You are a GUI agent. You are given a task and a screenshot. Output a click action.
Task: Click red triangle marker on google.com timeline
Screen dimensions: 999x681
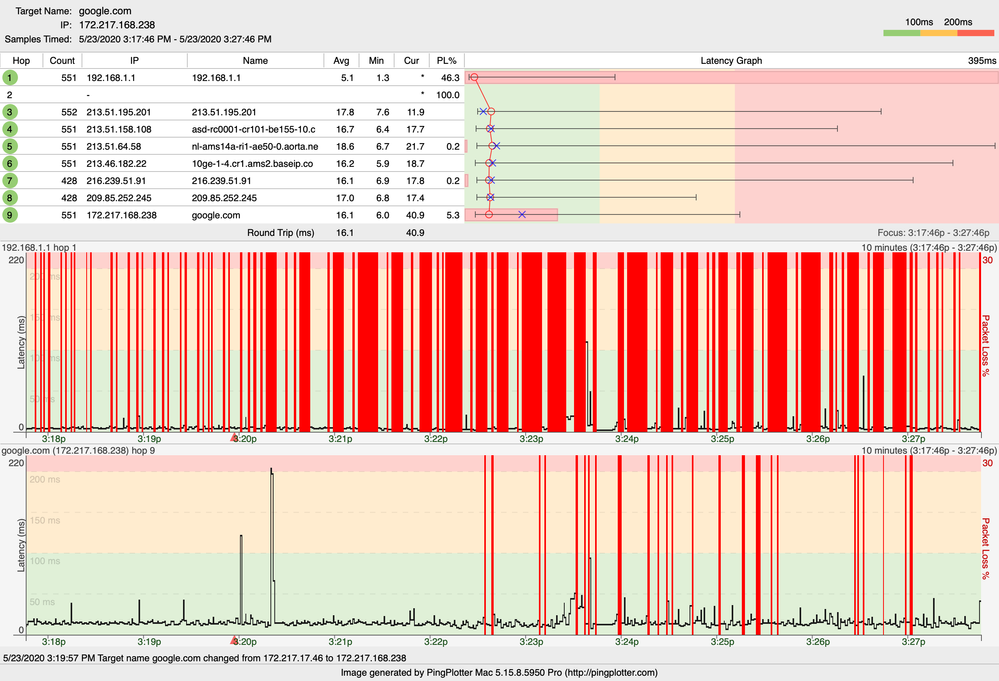click(235, 639)
